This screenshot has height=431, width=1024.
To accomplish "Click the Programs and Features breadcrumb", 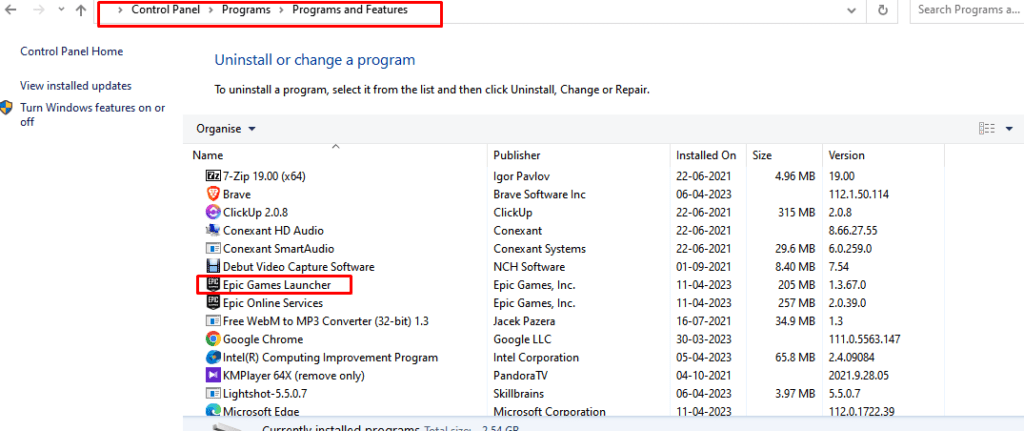I will [x=350, y=10].
